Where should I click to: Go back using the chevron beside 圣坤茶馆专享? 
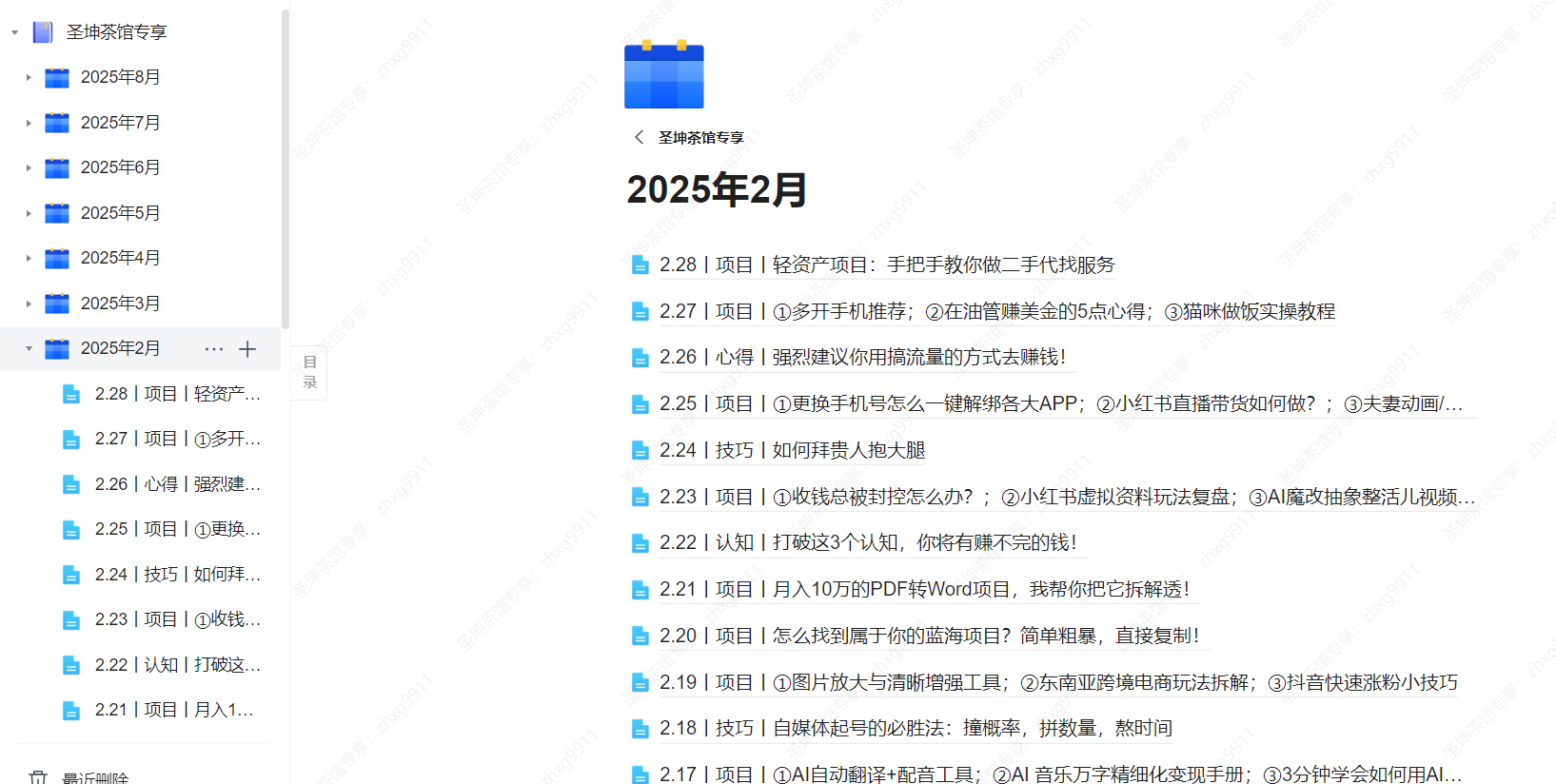point(639,137)
